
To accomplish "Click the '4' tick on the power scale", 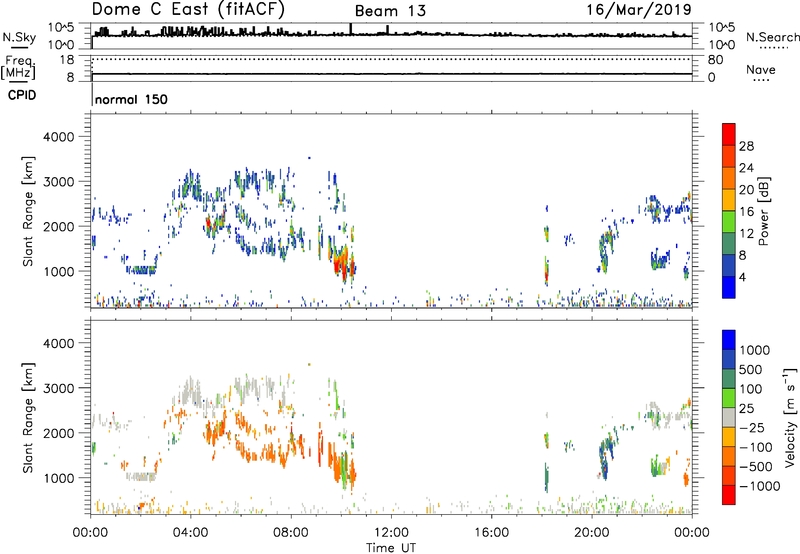I will coord(742,277).
